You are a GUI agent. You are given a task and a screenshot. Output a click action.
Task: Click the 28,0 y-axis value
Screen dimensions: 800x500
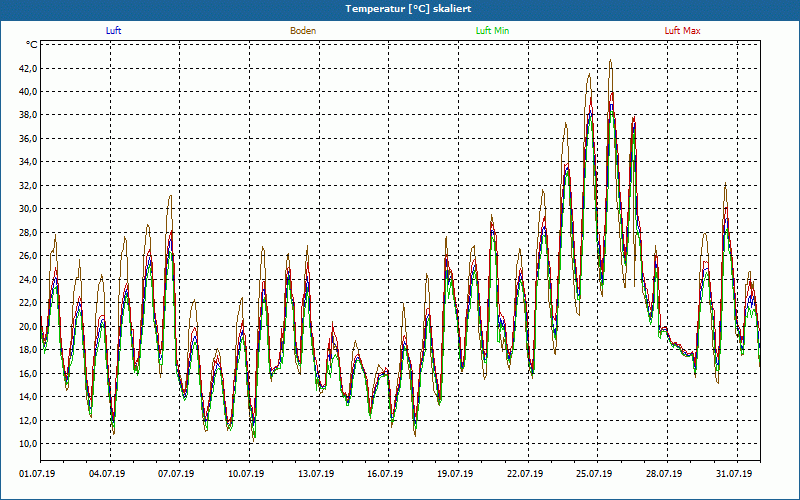[x=28, y=233]
